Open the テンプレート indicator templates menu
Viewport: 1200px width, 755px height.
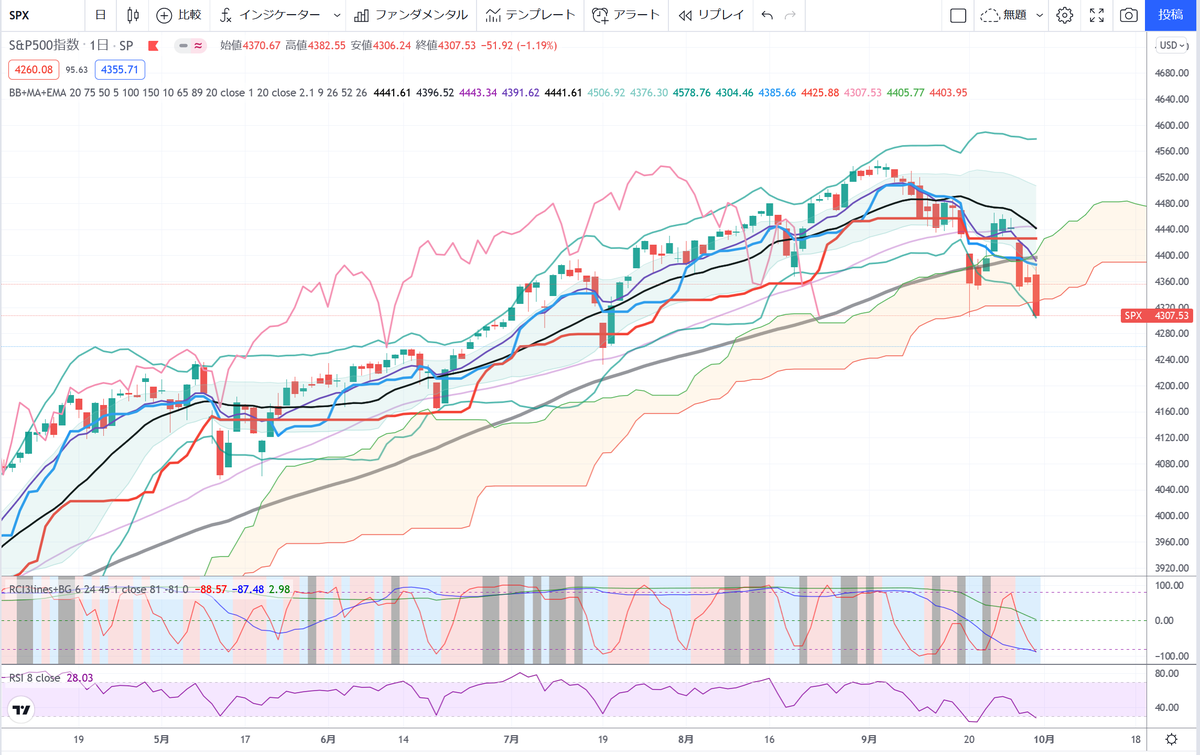[531, 15]
